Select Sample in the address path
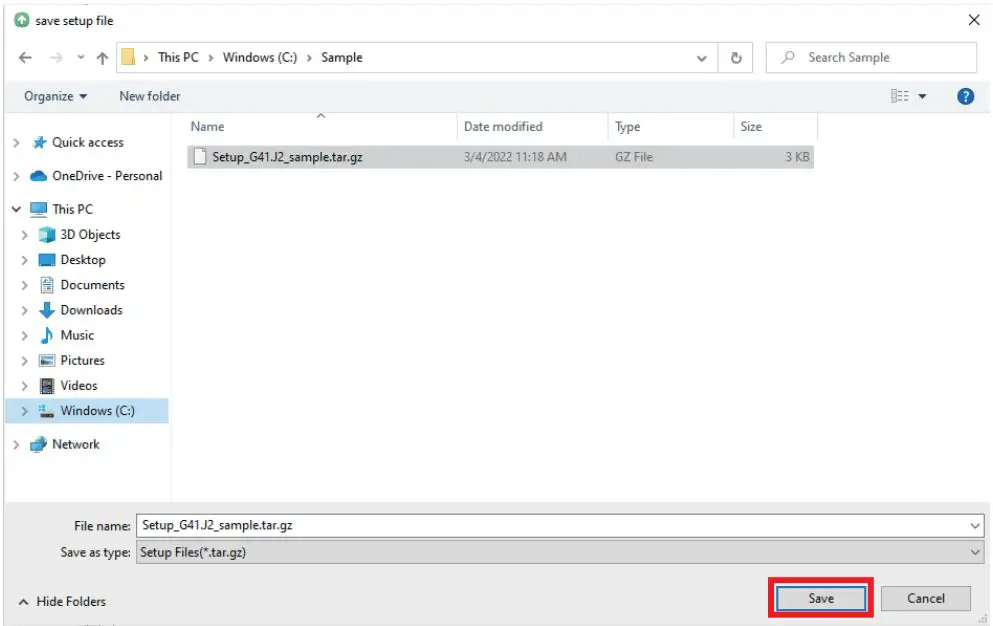 341,57
